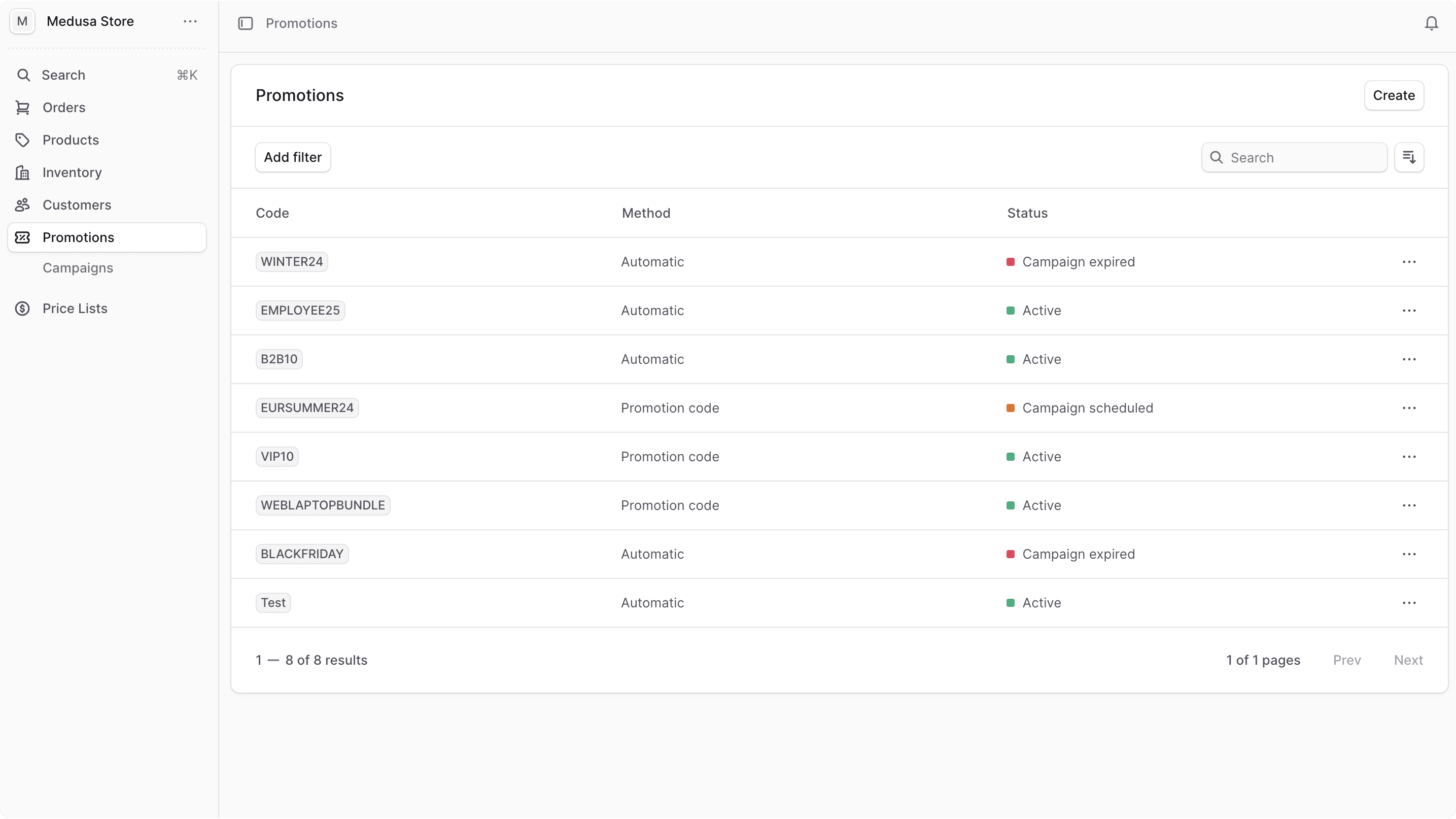Viewport: 1456px width, 819px height.
Task: Open the Orders section
Action: coord(64,108)
